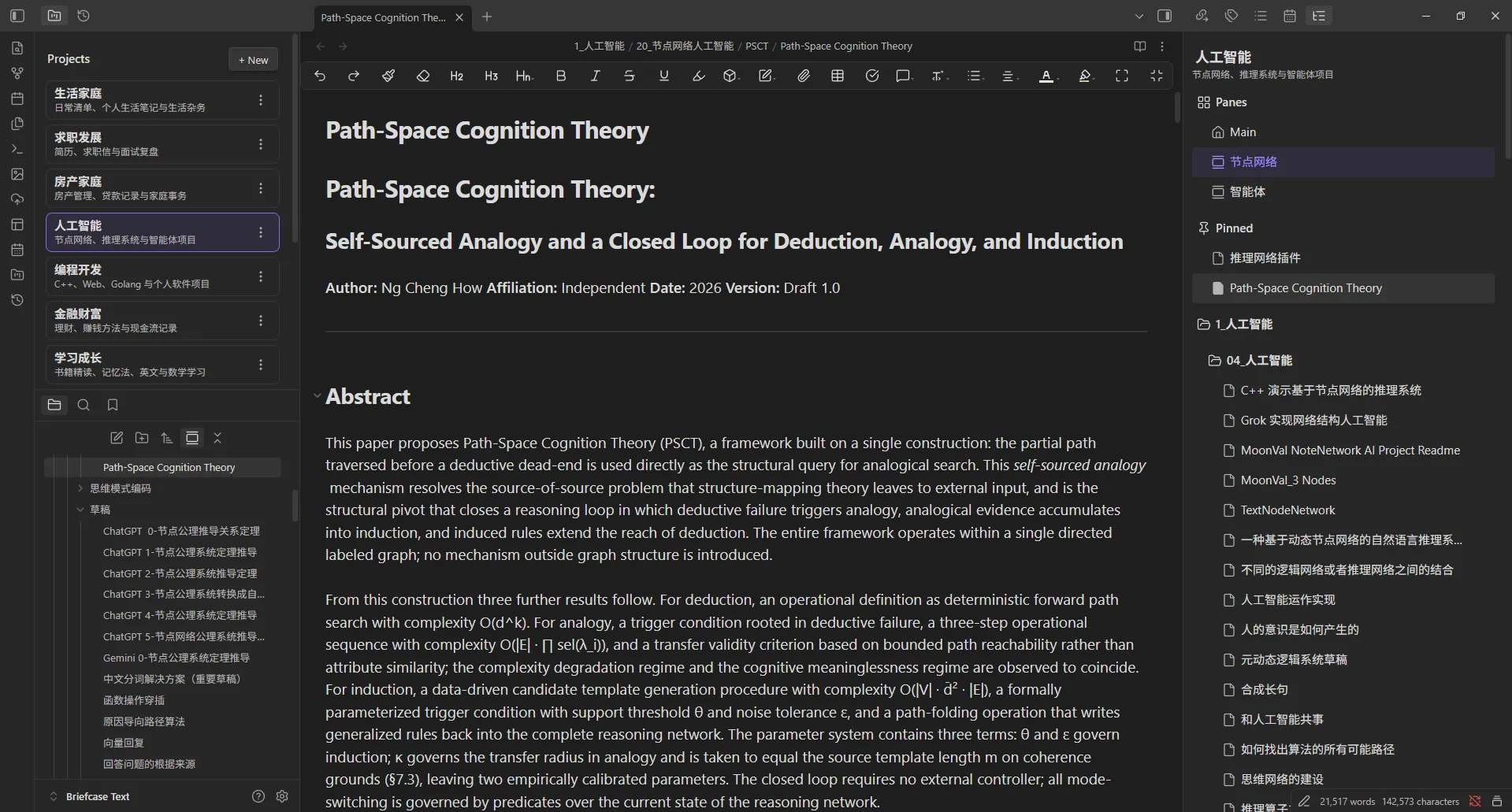Screen dimensions: 1512x812
Task: Open the 金融财富 project card
Action: point(162,321)
